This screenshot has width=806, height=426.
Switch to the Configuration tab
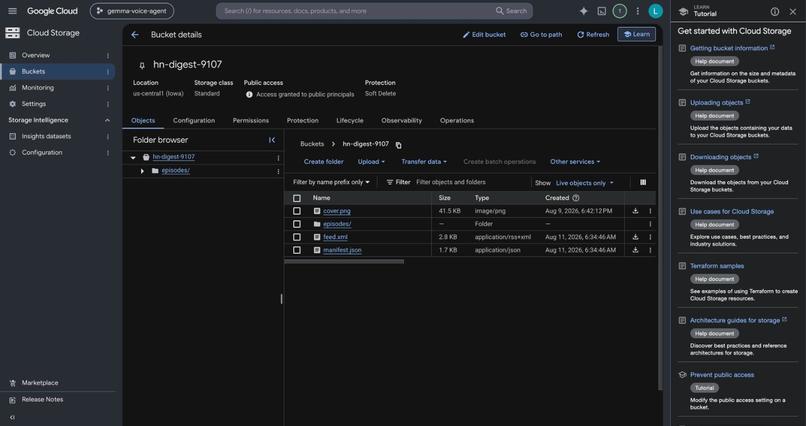click(x=194, y=120)
